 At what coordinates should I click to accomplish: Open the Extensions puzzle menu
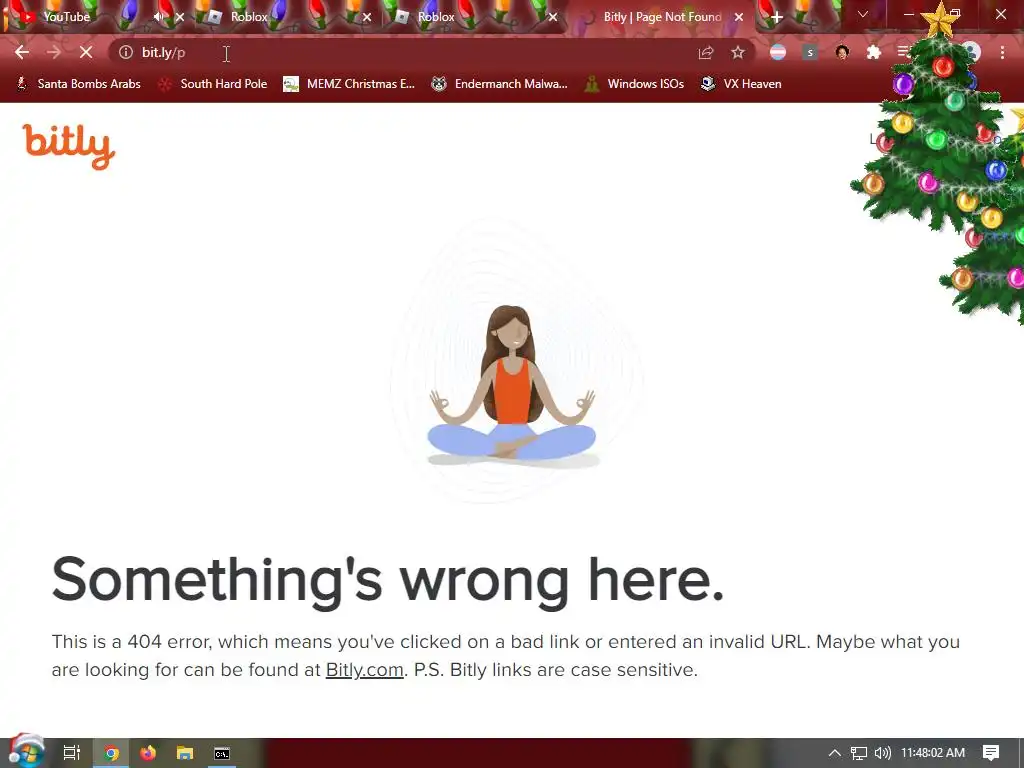point(874,52)
